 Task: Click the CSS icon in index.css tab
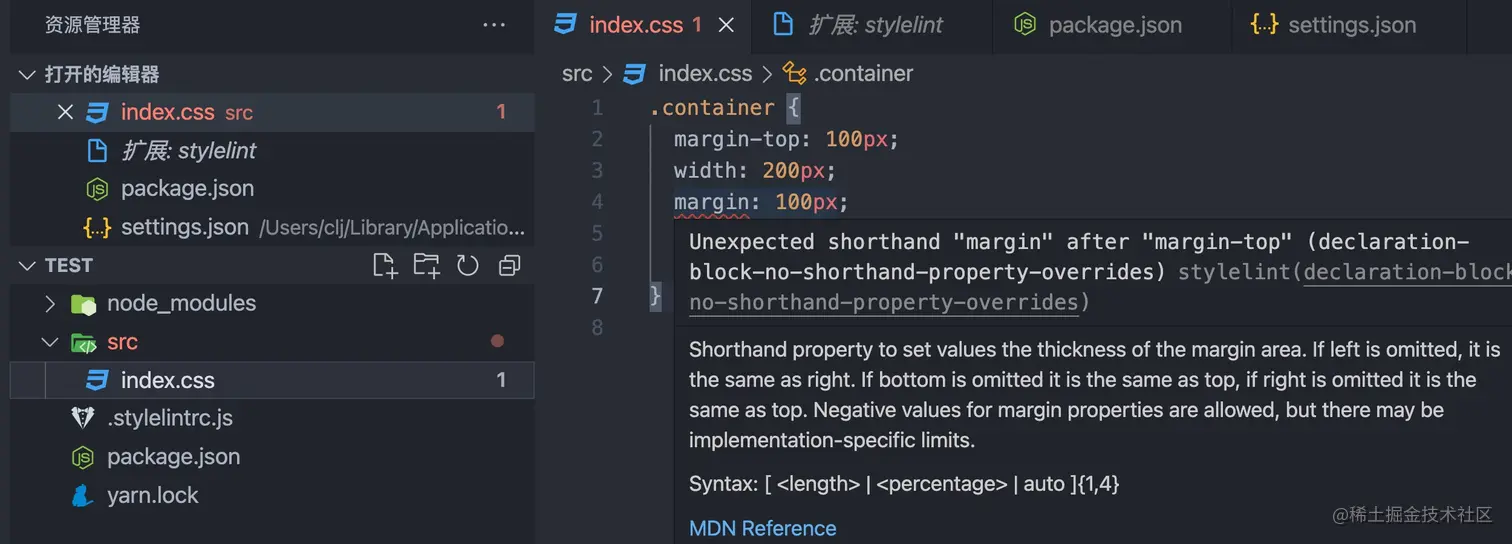coord(565,25)
